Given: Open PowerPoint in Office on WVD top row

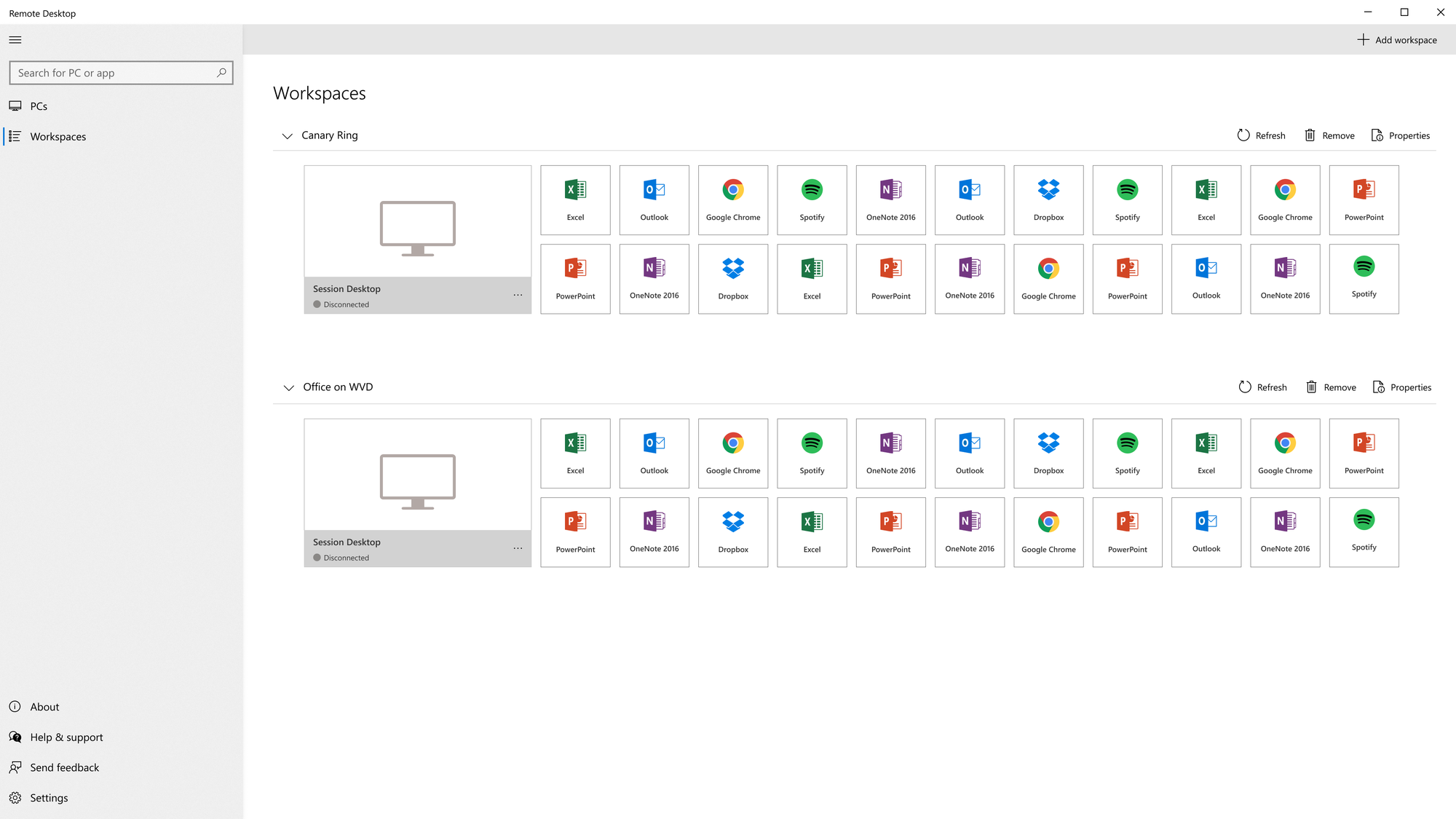Looking at the screenshot, I should 1364,454.
